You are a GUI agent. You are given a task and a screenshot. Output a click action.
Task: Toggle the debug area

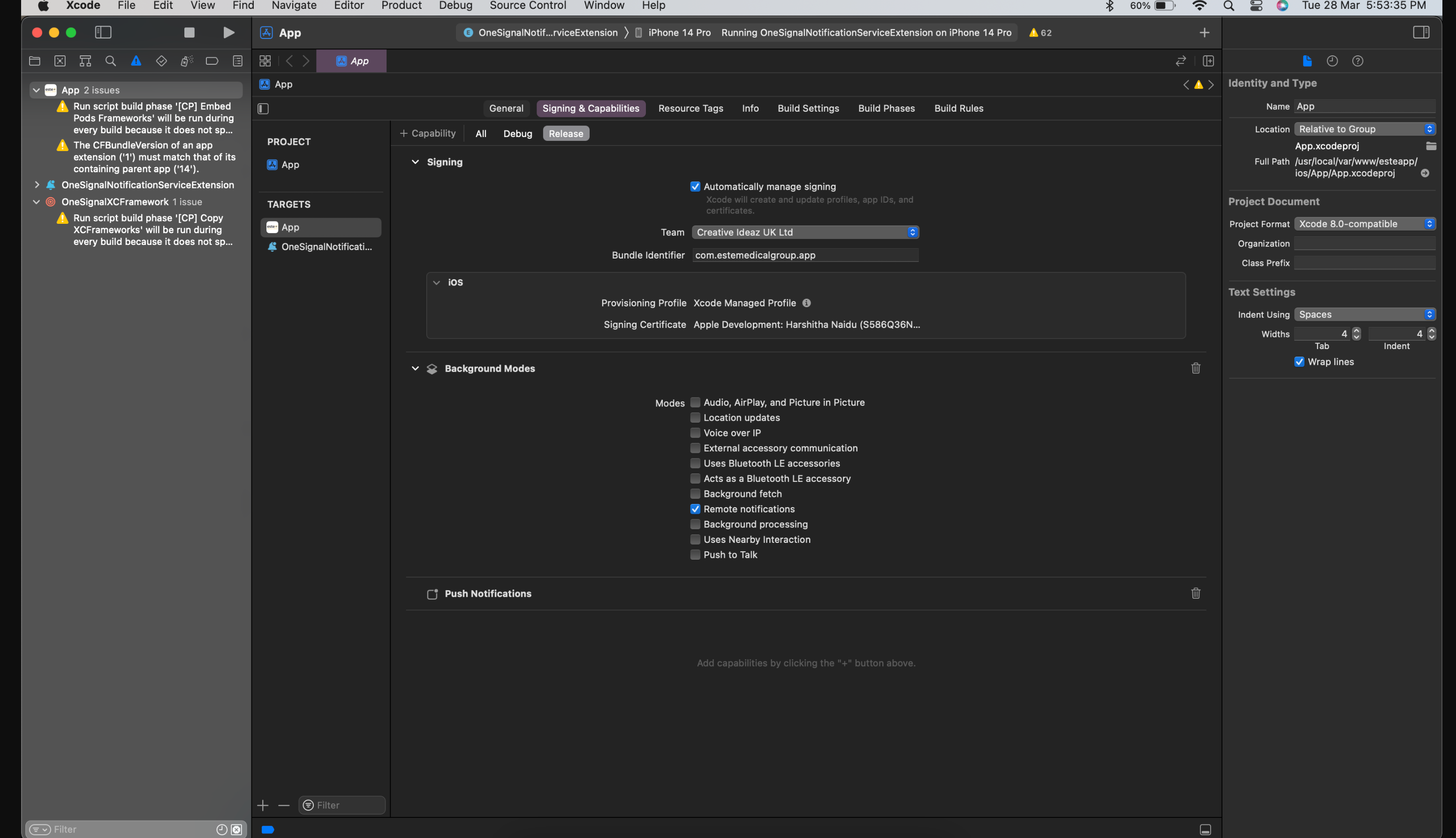(x=1205, y=830)
